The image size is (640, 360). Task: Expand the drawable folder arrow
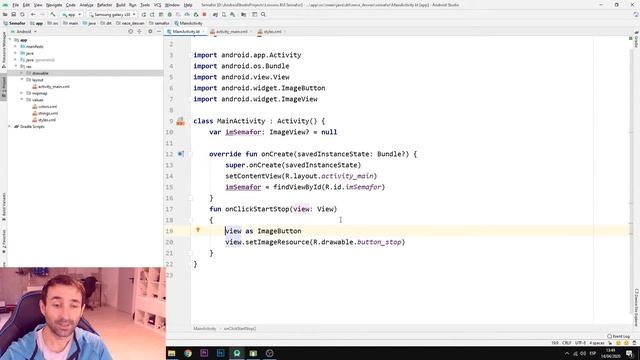tap(22, 73)
